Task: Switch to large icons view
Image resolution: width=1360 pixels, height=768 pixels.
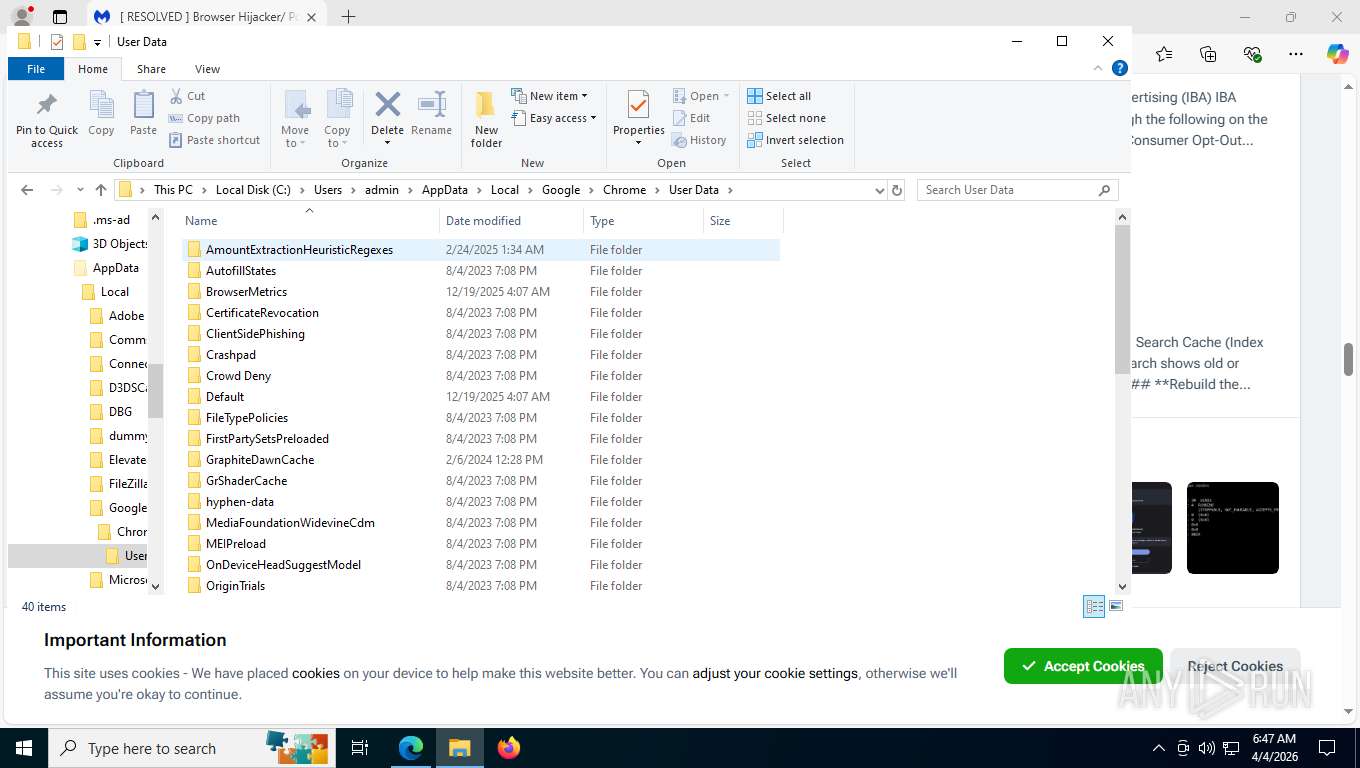Action: click(1116, 607)
